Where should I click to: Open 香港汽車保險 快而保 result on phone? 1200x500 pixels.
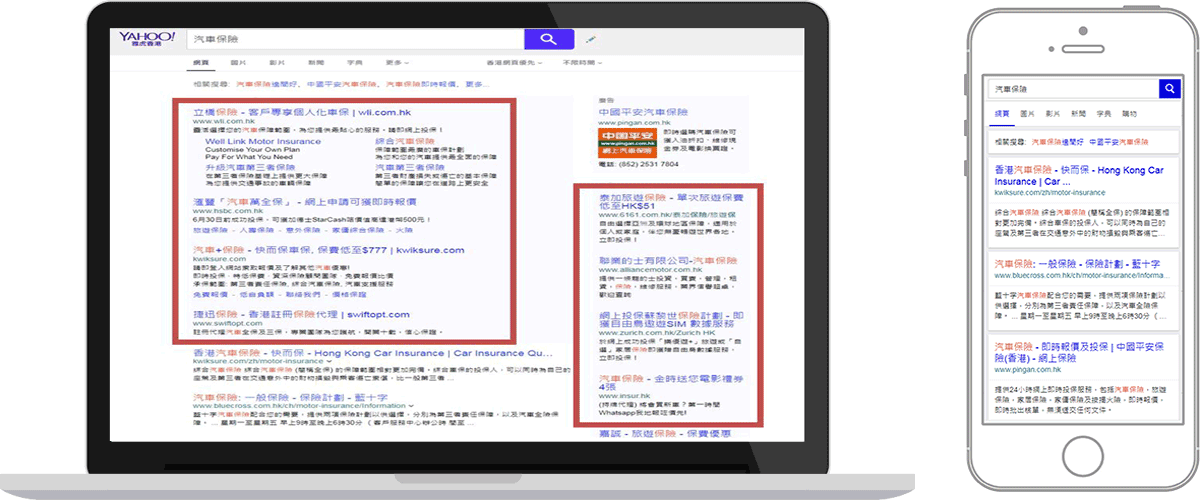[x=1080, y=175]
